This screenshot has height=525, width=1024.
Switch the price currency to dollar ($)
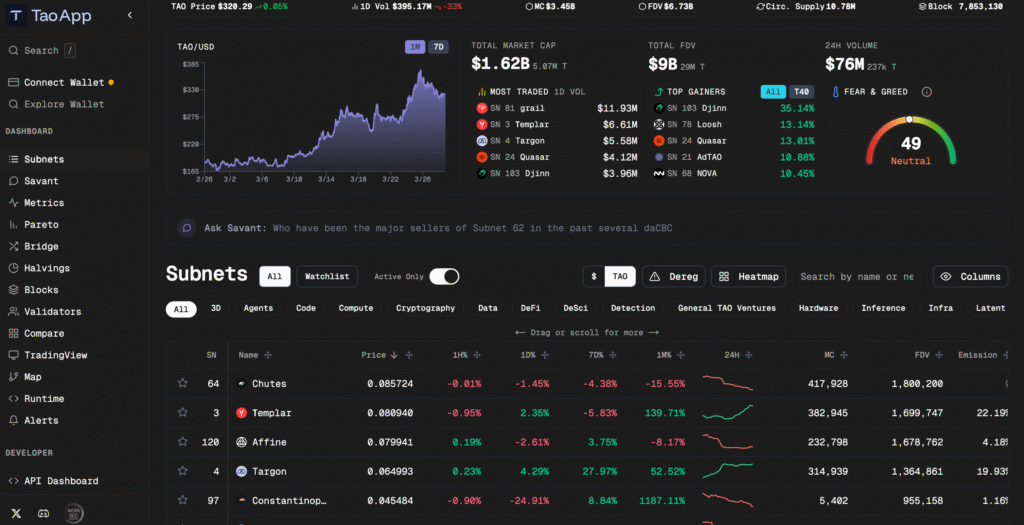pyautogui.click(x=594, y=277)
